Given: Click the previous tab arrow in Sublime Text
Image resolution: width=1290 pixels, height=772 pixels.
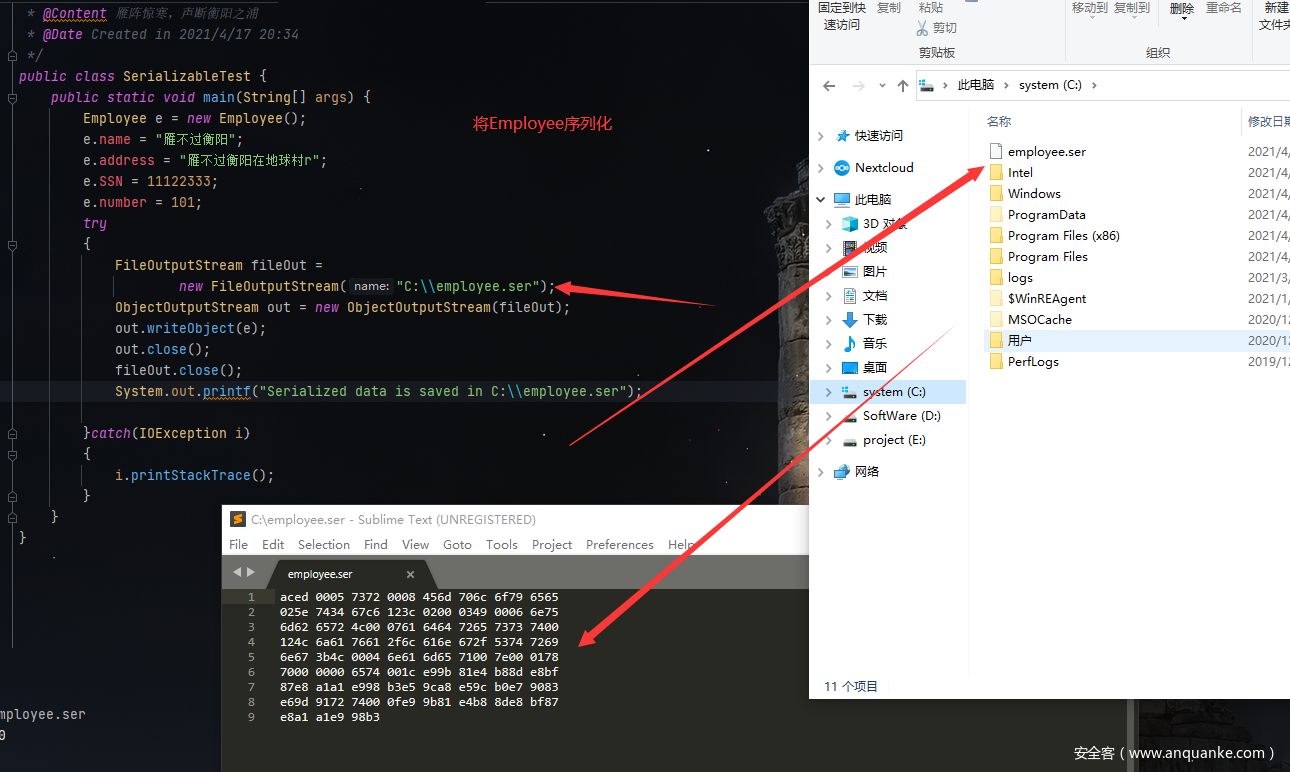Looking at the screenshot, I should click(238, 573).
